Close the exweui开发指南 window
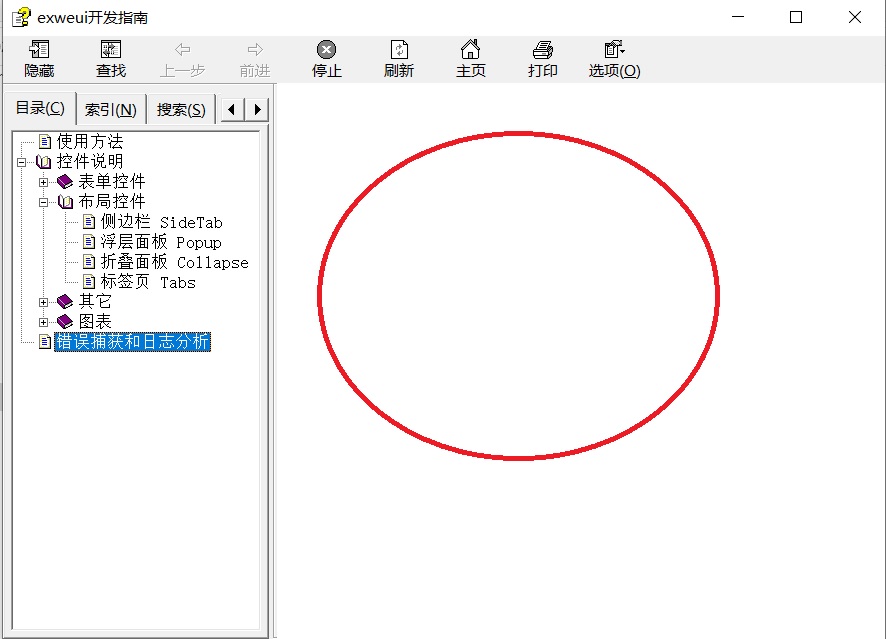The width and height of the screenshot is (886, 639). (x=855, y=17)
